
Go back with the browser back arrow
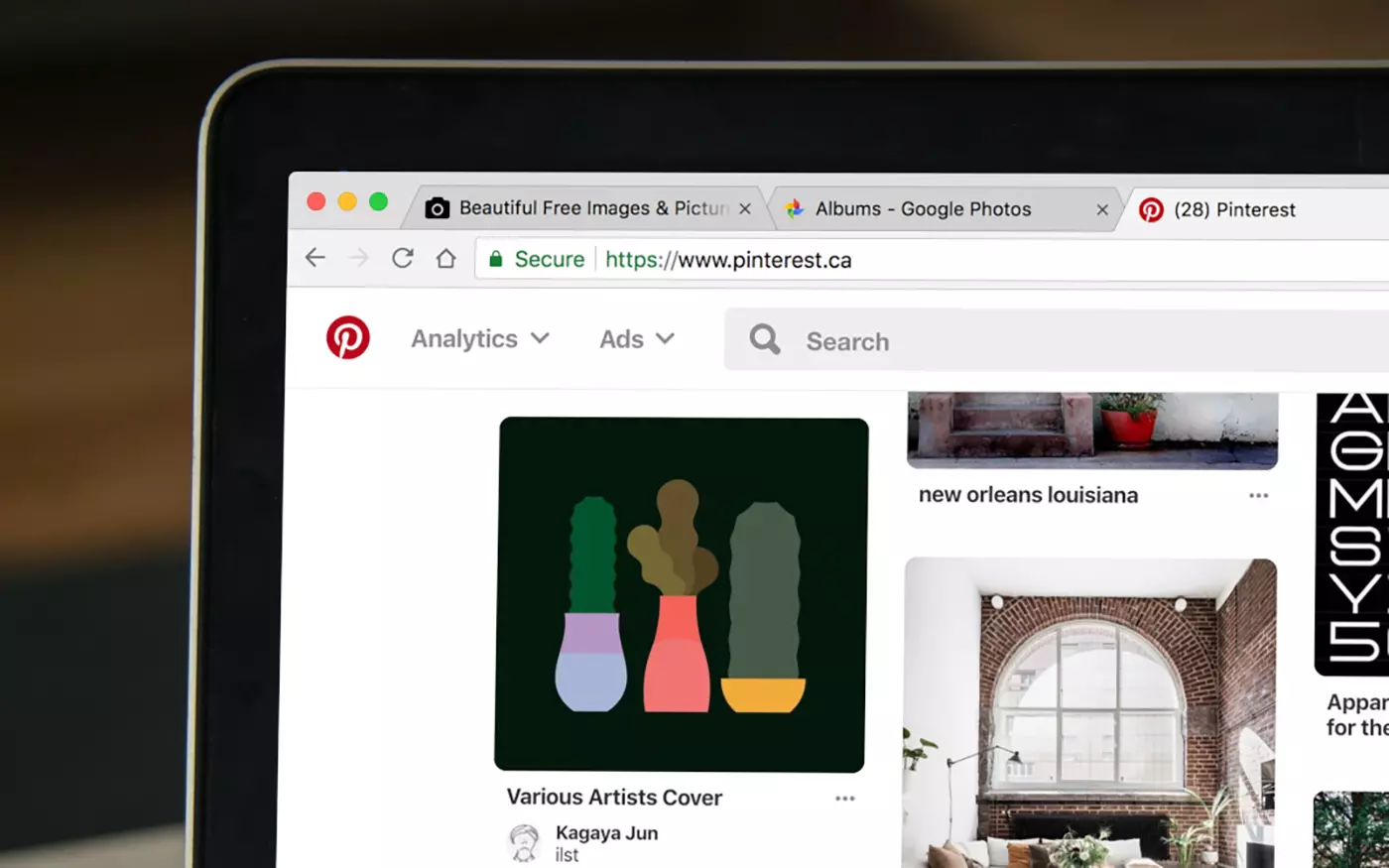tap(316, 258)
